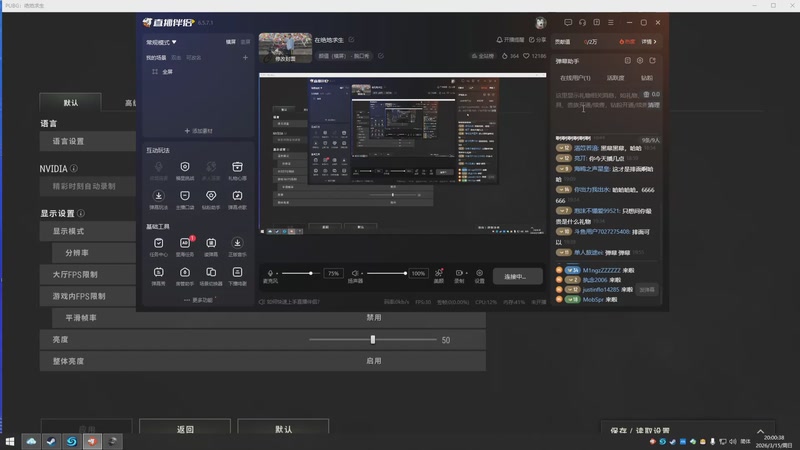Open the 主播口袋 pocket icon tool
The width and height of the screenshot is (800, 450).
tap(185, 195)
